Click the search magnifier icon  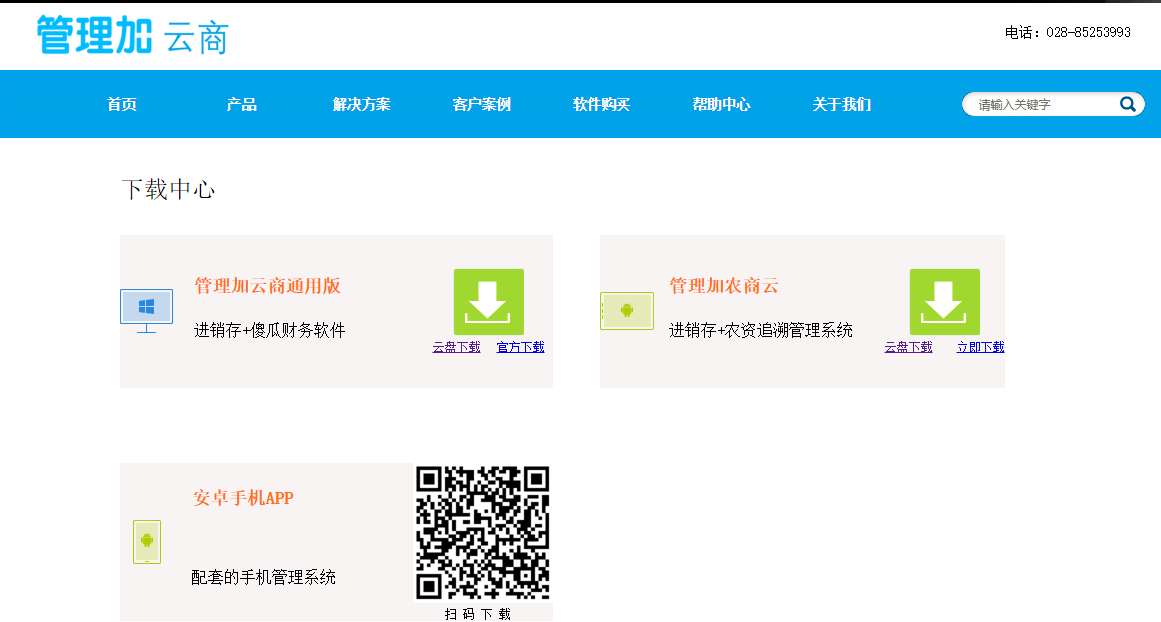tap(1127, 104)
